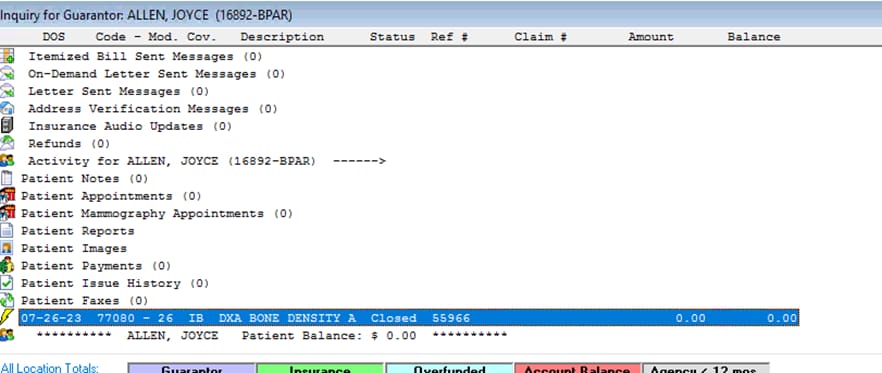Select Itemized Bill Sent Messages (0) row

click(145, 56)
